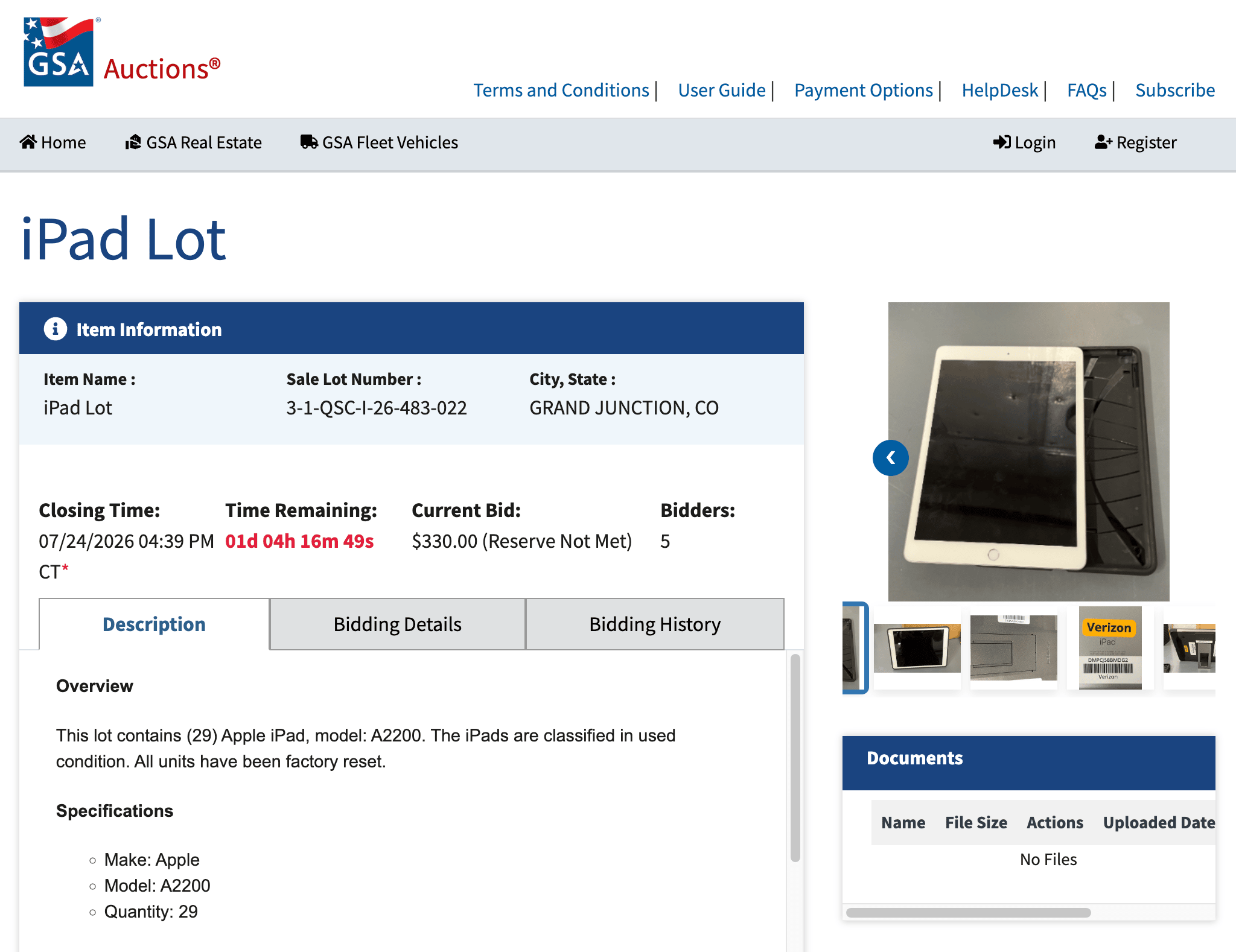The width and height of the screenshot is (1236, 952).
Task: Click the iPad Lot page heading
Action: point(123,239)
